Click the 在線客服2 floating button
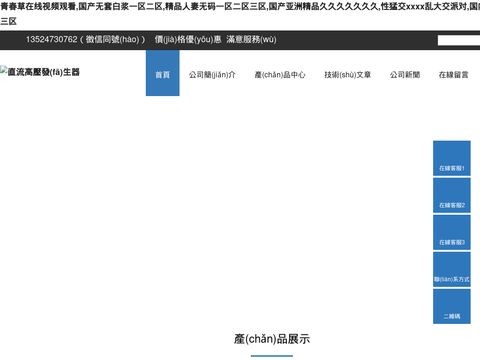Image resolution: width=480 pixels, height=360 pixels. coord(452,195)
